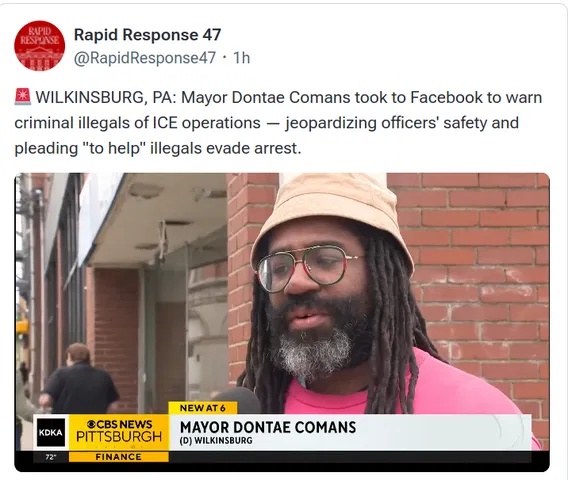Click the microphone at bottom of video
The image size is (568, 480).
pos(237,400)
